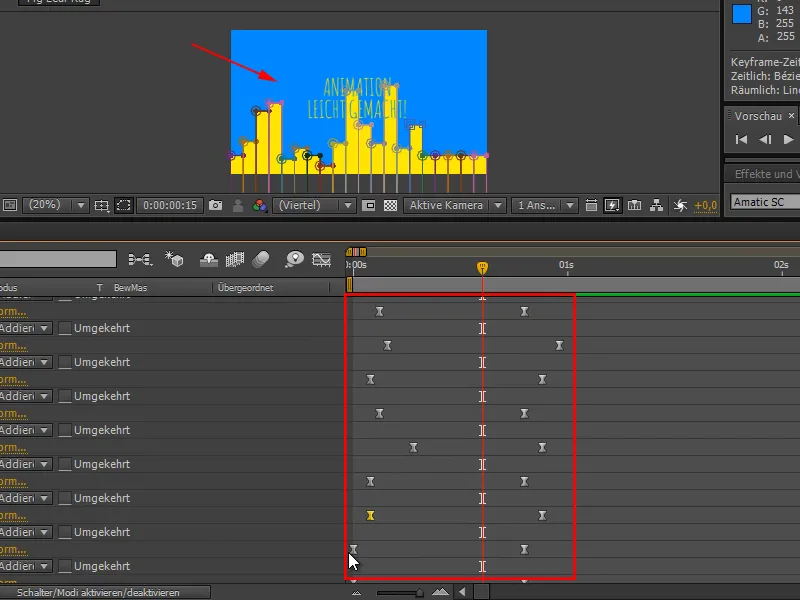Click the T column header

tap(99, 288)
